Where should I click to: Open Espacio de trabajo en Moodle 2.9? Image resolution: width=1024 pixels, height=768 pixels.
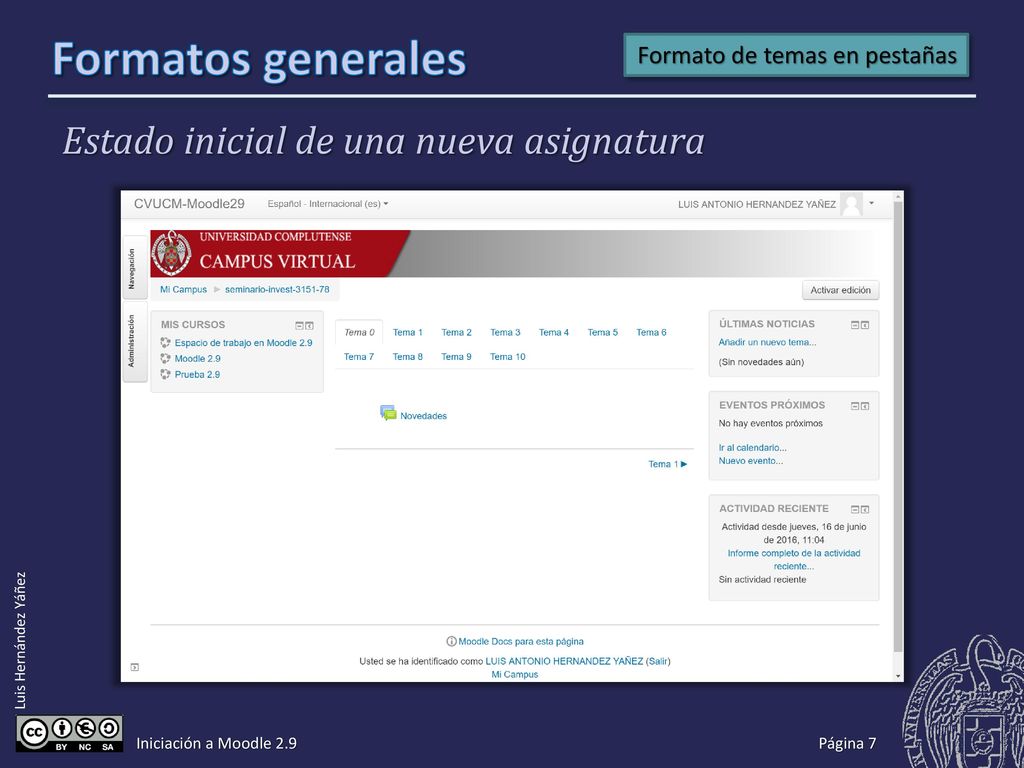(x=244, y=343)
